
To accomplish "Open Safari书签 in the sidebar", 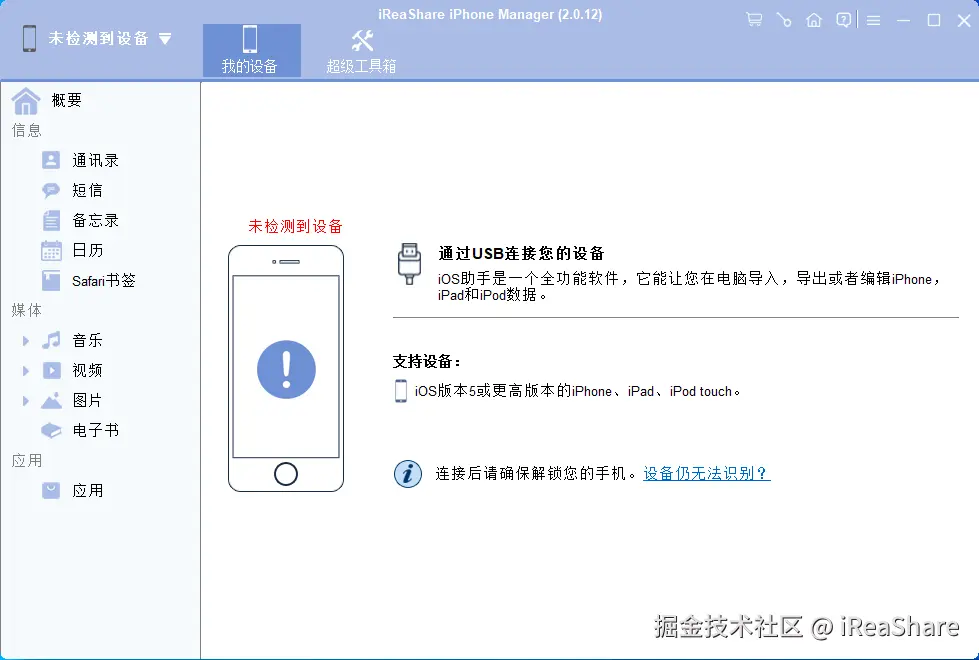I will coord(104,280).
